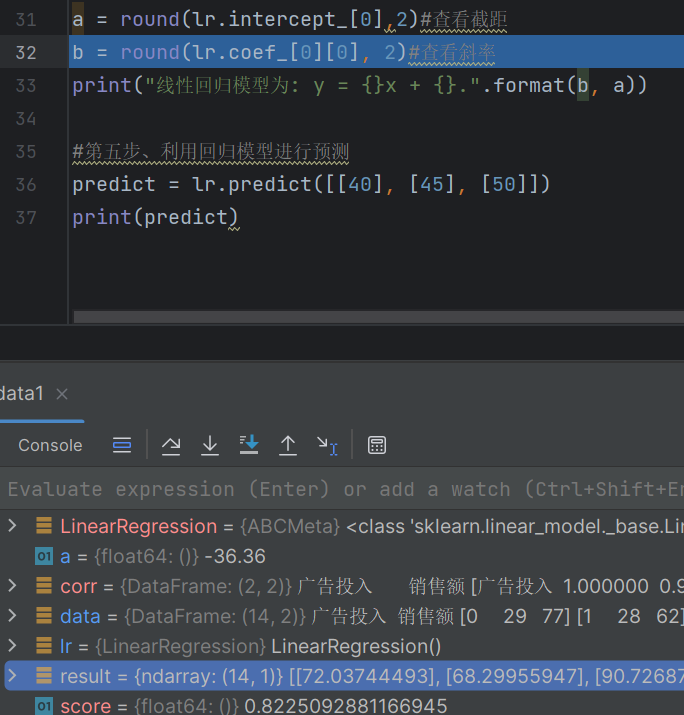Expand the data DataFrame variable
The image size is (684, 715).
point(12,616)
